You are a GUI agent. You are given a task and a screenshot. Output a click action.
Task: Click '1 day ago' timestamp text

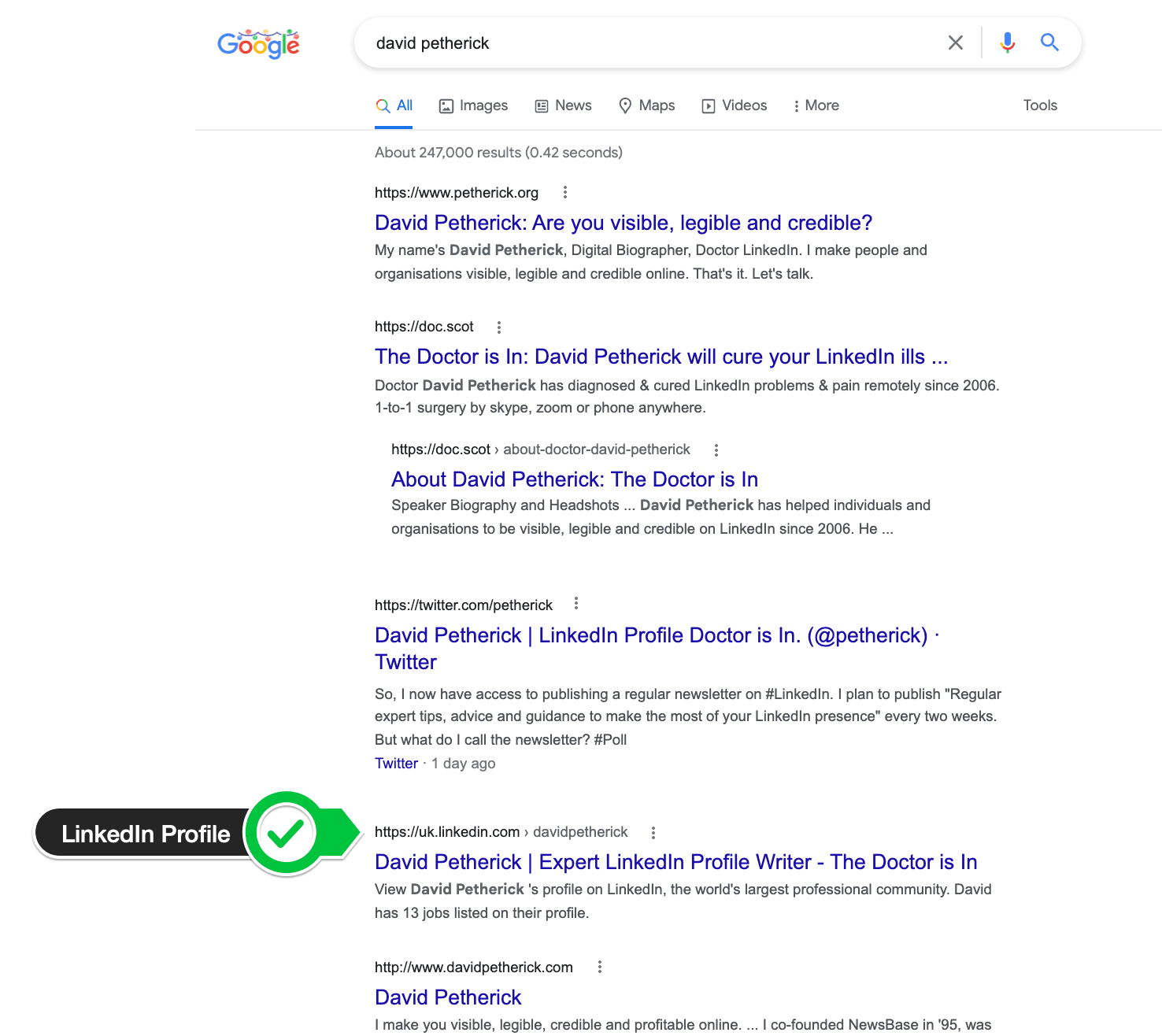click(x=464, y=764)
